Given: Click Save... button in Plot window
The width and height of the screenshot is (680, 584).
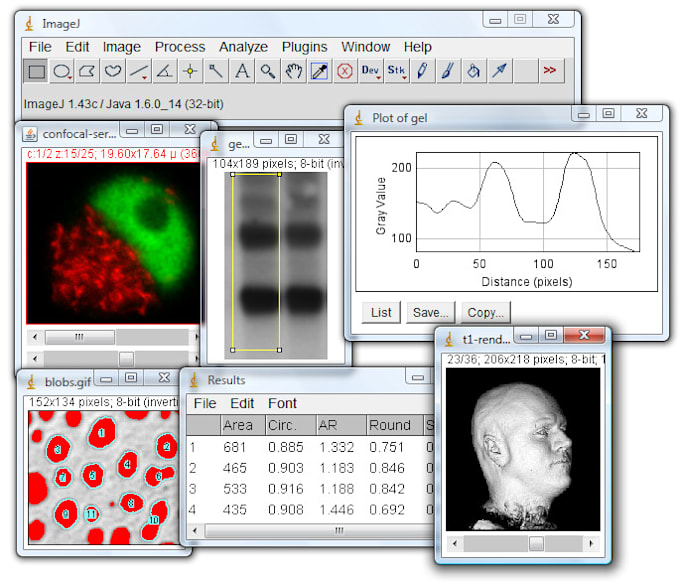Looking at the screenshot, I should pos(431,313).
